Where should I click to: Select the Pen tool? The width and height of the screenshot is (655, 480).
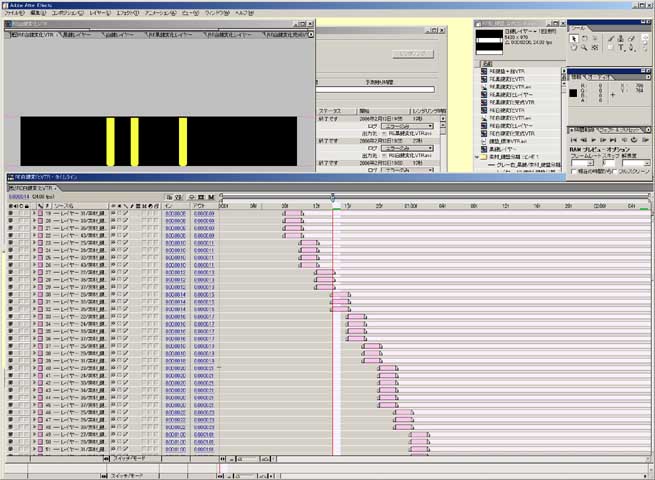[631, 47]
